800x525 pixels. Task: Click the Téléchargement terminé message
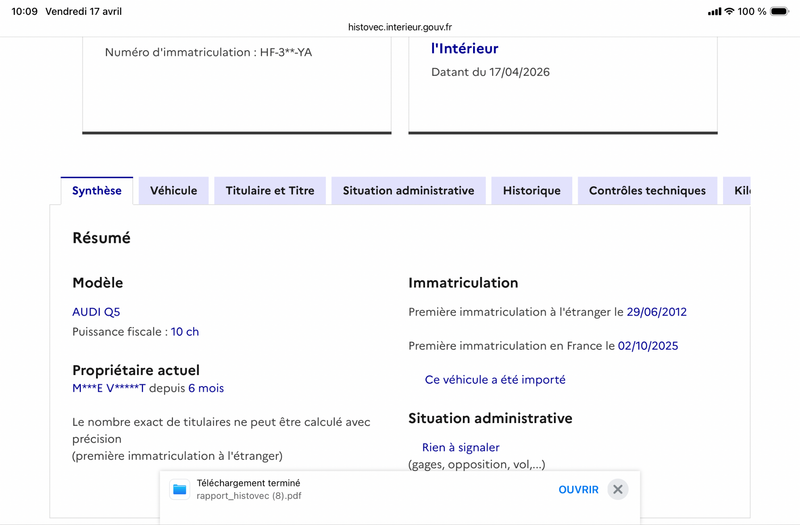(248, 483)
